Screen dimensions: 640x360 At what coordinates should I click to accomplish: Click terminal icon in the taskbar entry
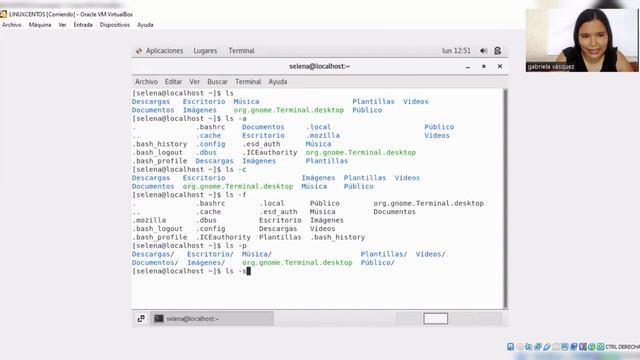(159, 318)
